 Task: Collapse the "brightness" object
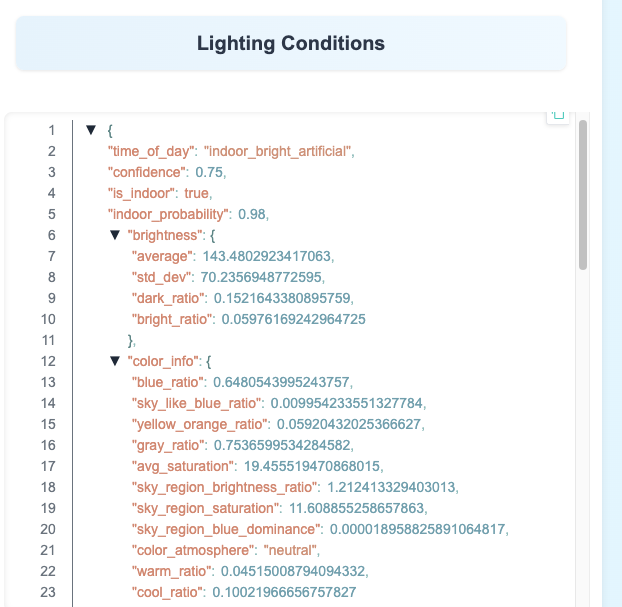tap(115, 235)
